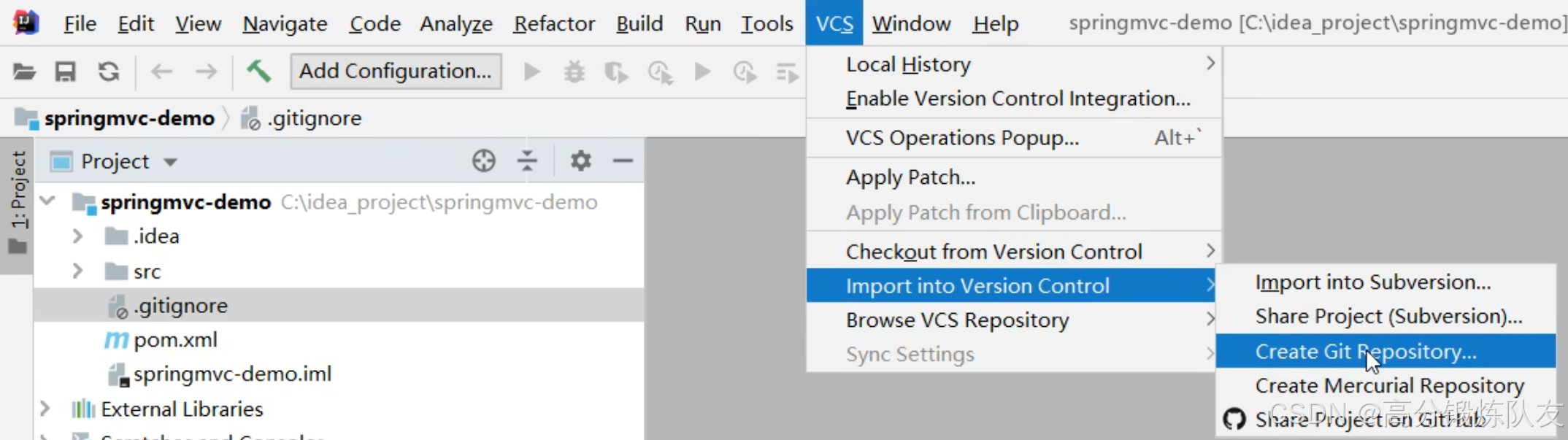
Task: Select pom.xml in project tree
Action: click(339, 340)
